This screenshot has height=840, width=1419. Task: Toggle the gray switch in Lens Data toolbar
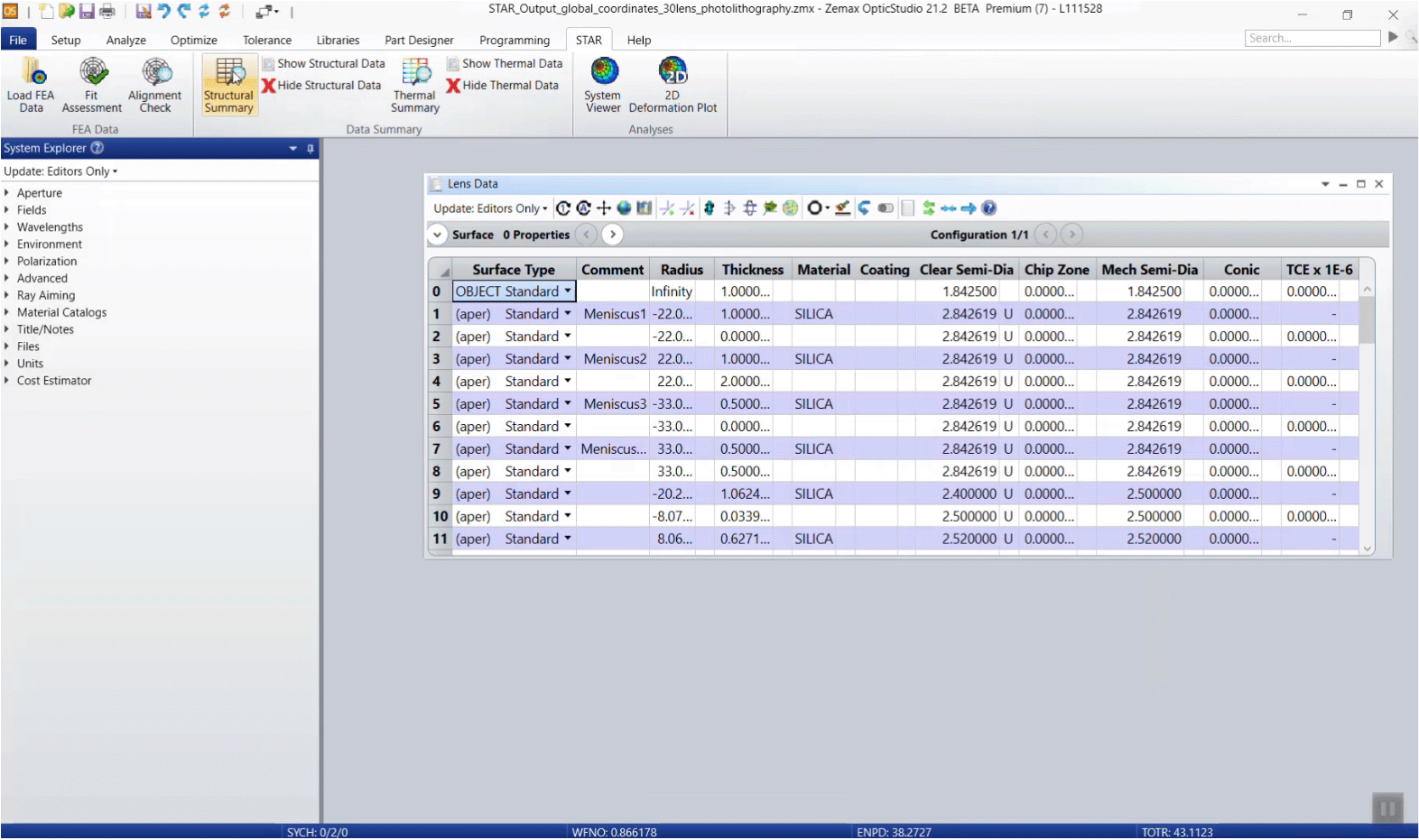pos(886,208)
